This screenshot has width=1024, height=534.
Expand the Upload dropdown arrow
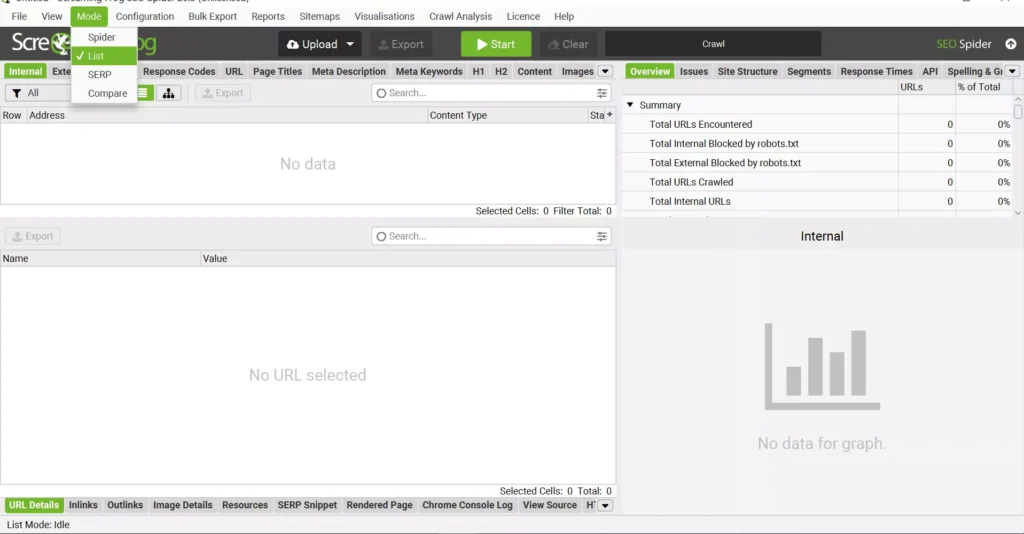click(350, 44)
